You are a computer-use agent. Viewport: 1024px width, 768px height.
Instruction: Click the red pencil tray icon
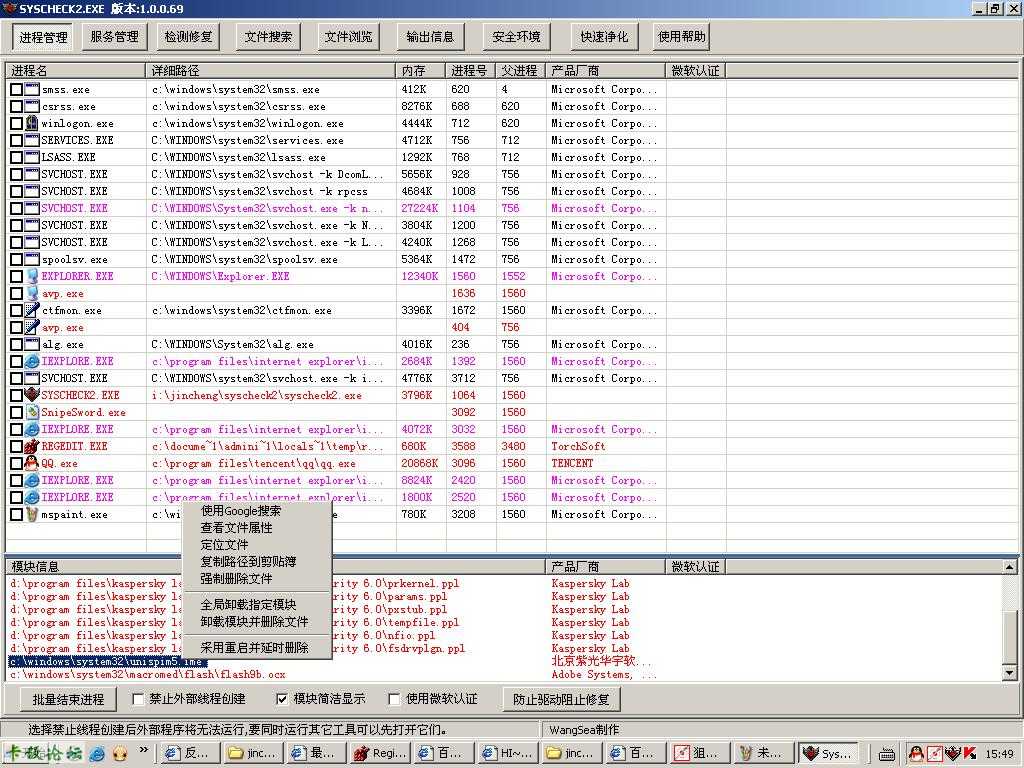pos(934,753)
